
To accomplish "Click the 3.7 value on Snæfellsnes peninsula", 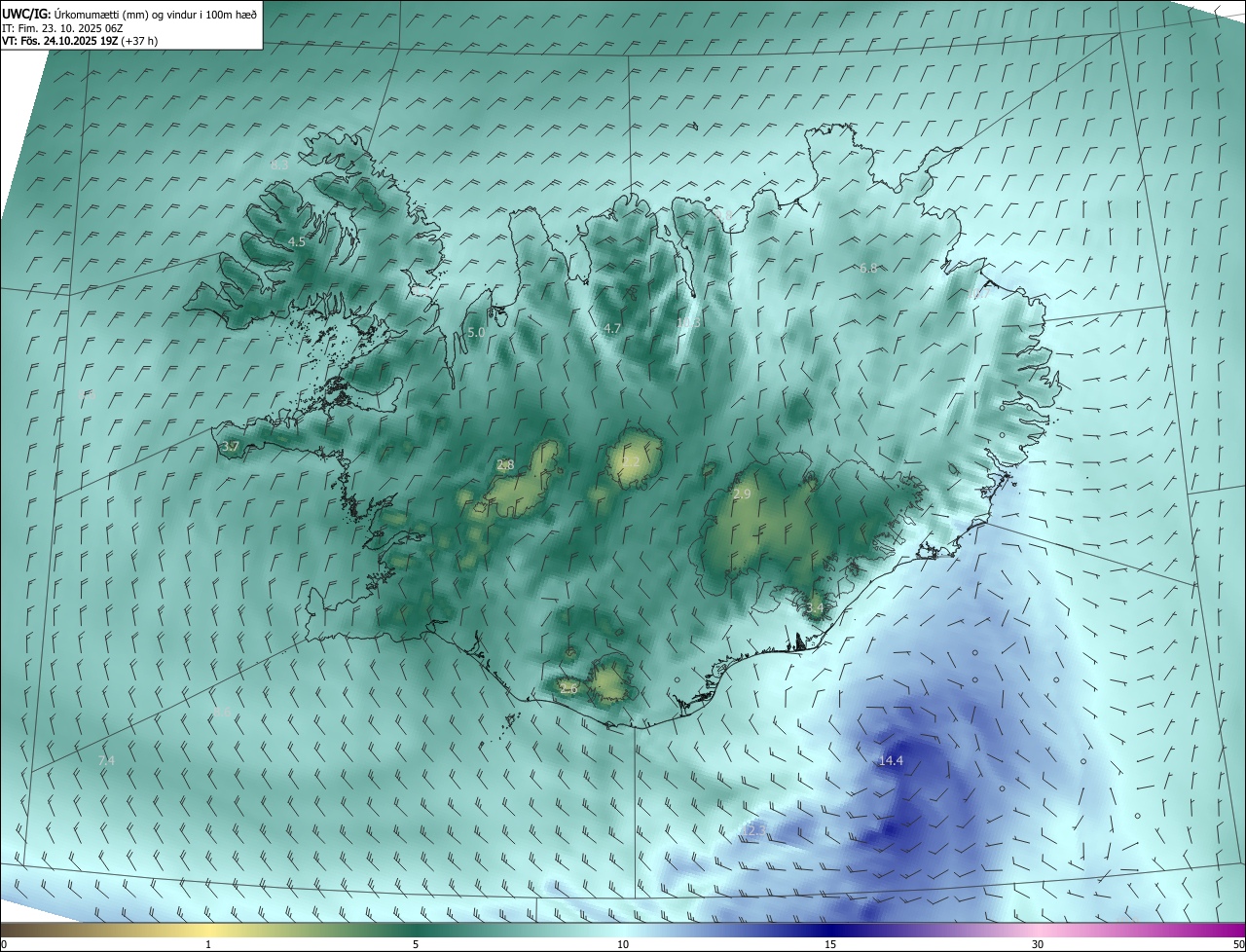I will pos(231,446).
